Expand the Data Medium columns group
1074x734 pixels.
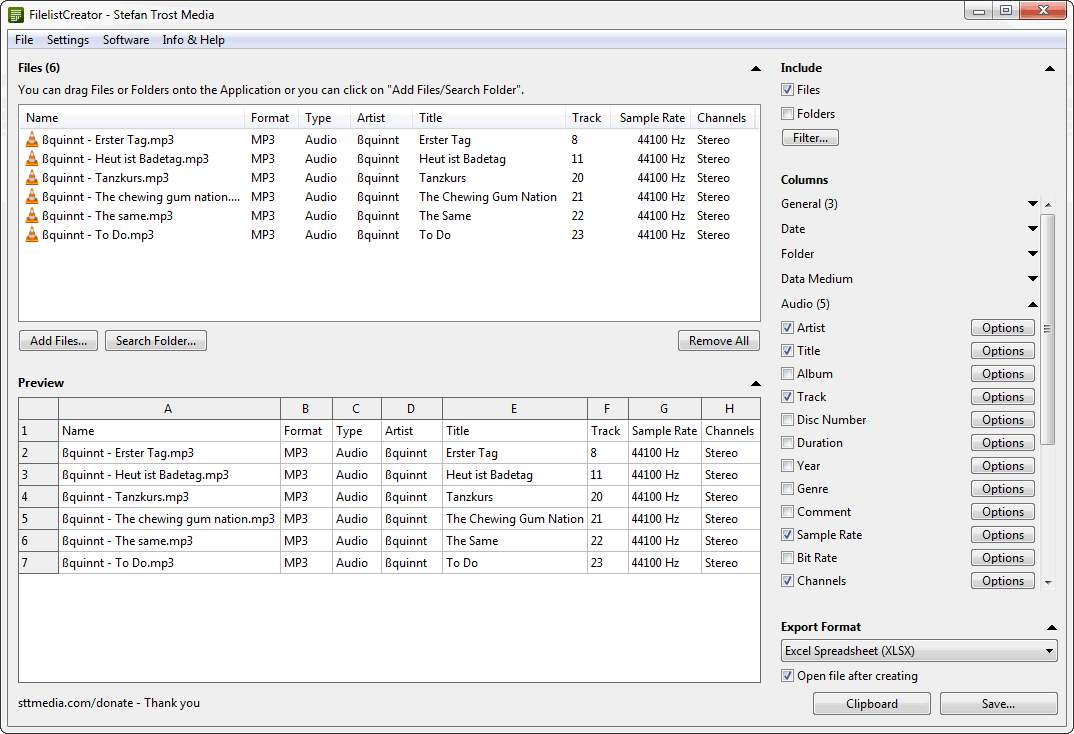[1033, 279]
